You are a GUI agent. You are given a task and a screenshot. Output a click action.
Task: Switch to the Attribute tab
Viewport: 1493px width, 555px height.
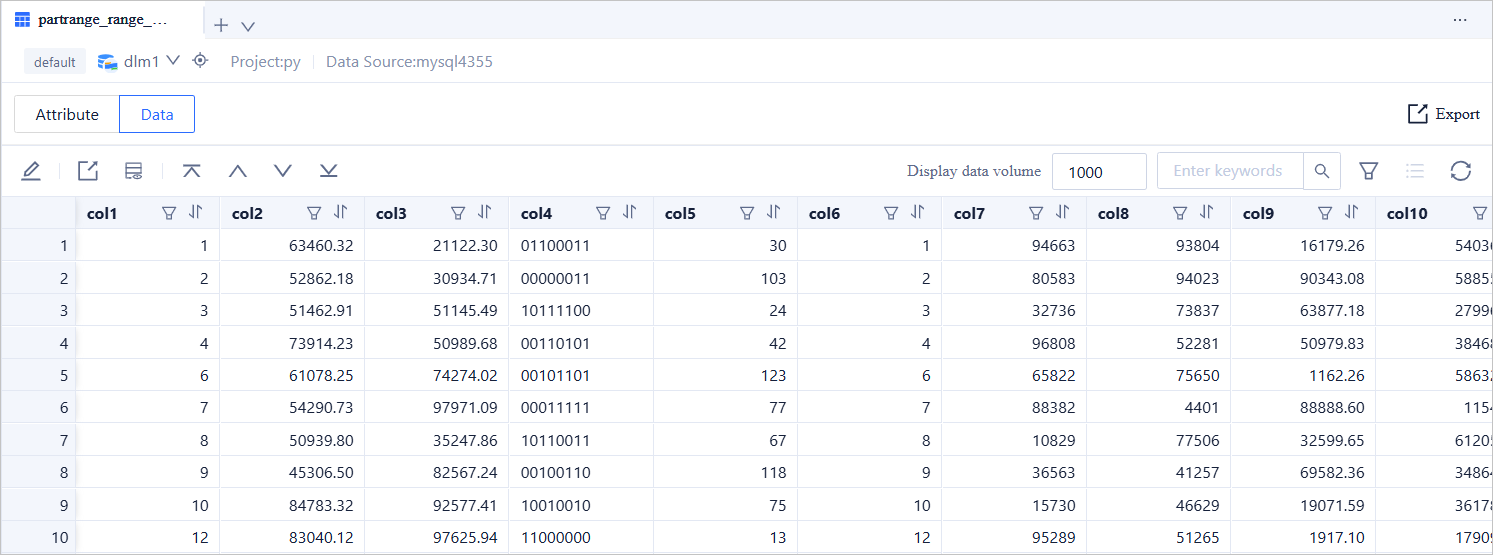pyautogui.click(x=67, y=114)
